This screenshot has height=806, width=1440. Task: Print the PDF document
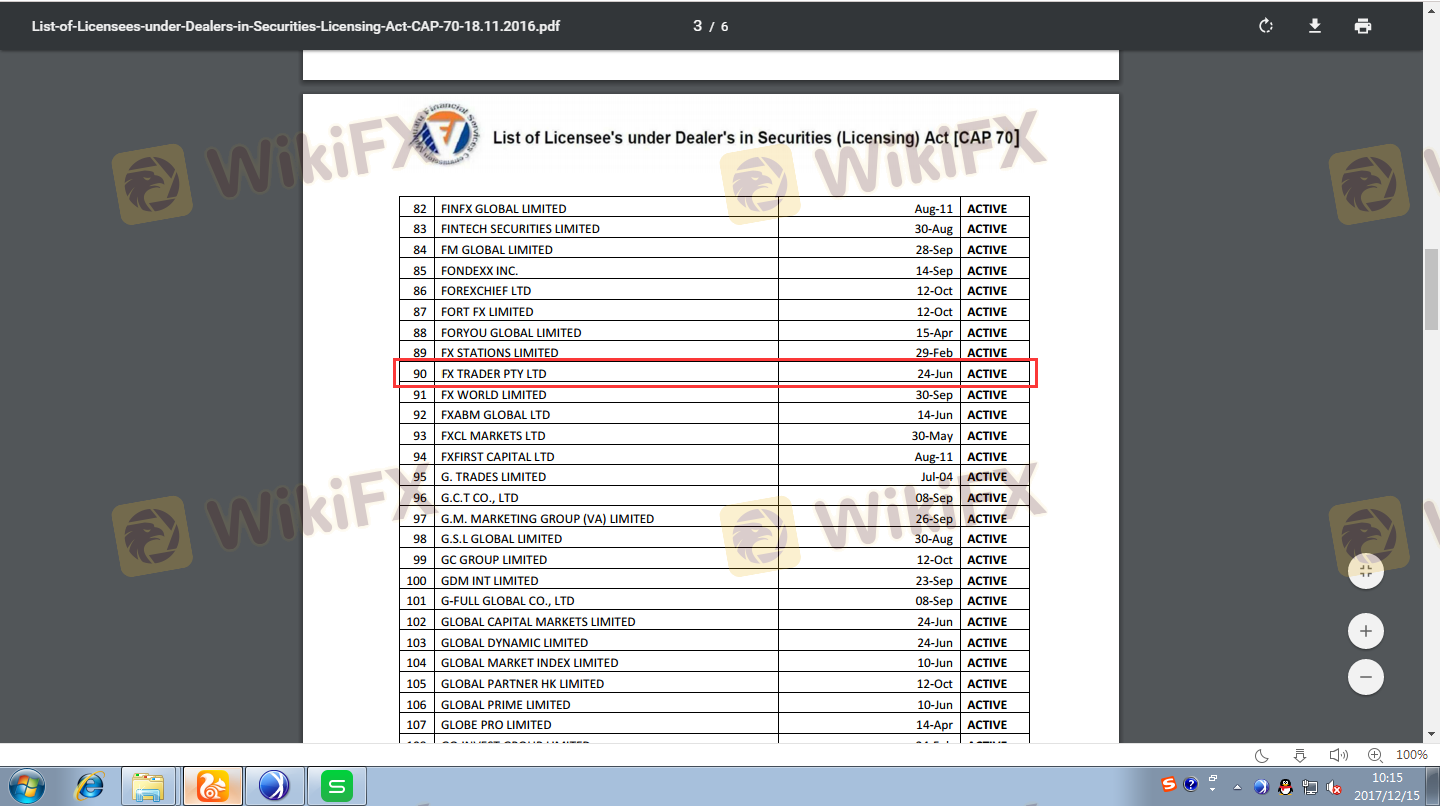click(1363, 26)
